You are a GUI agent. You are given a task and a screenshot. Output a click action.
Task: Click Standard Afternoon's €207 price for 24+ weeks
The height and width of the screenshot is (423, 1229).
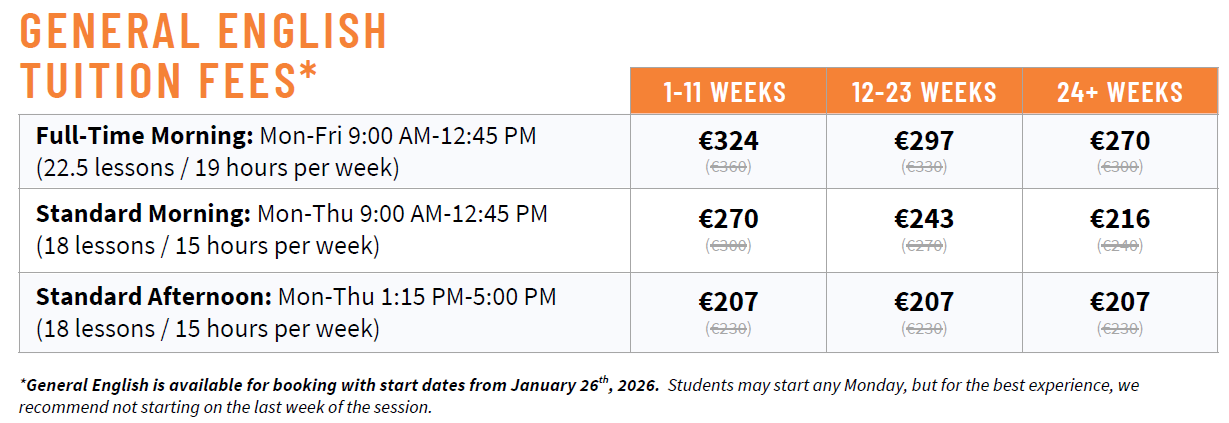tap(1120, 301)
